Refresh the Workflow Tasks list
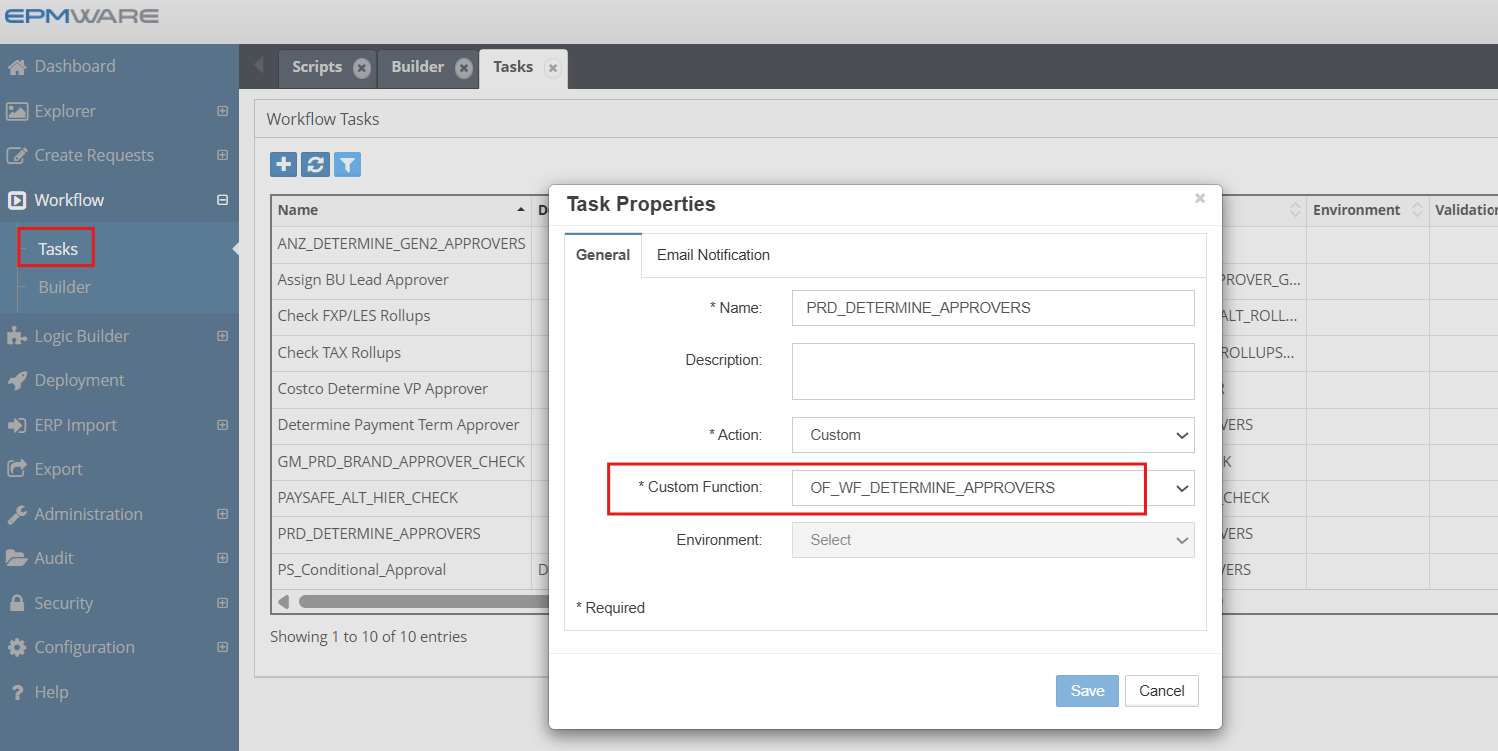Image resolution: width=1498 pixels, height=751 pixels. pos(315,163)
